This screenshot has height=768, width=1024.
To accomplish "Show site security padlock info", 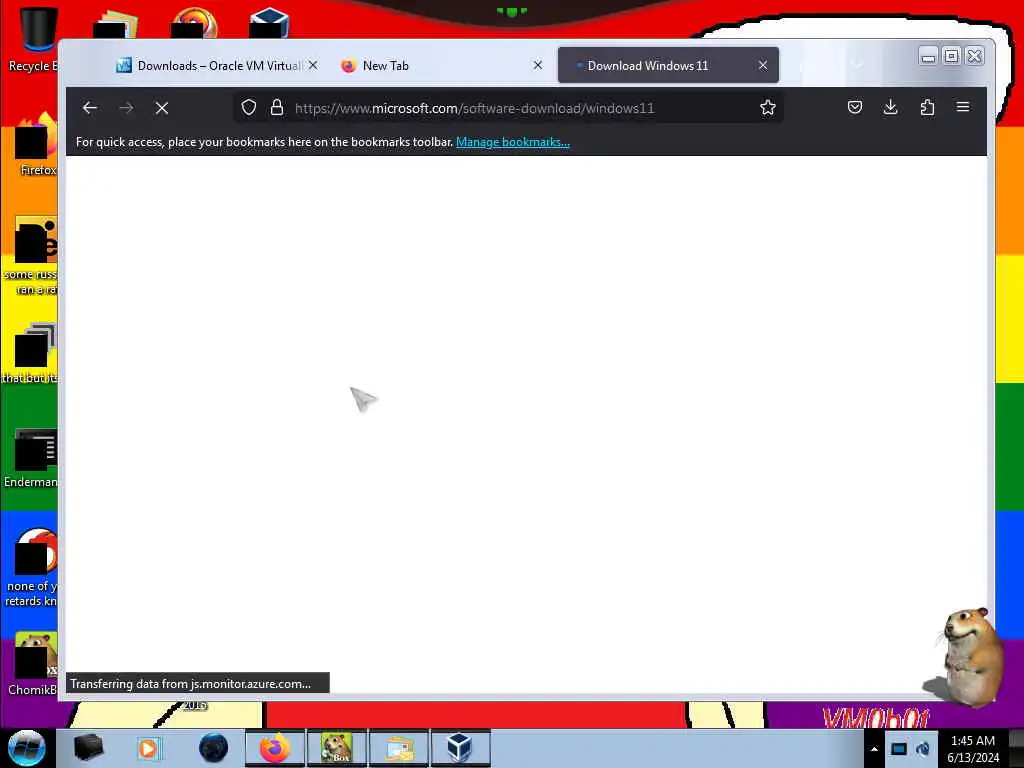I will 277,108.
